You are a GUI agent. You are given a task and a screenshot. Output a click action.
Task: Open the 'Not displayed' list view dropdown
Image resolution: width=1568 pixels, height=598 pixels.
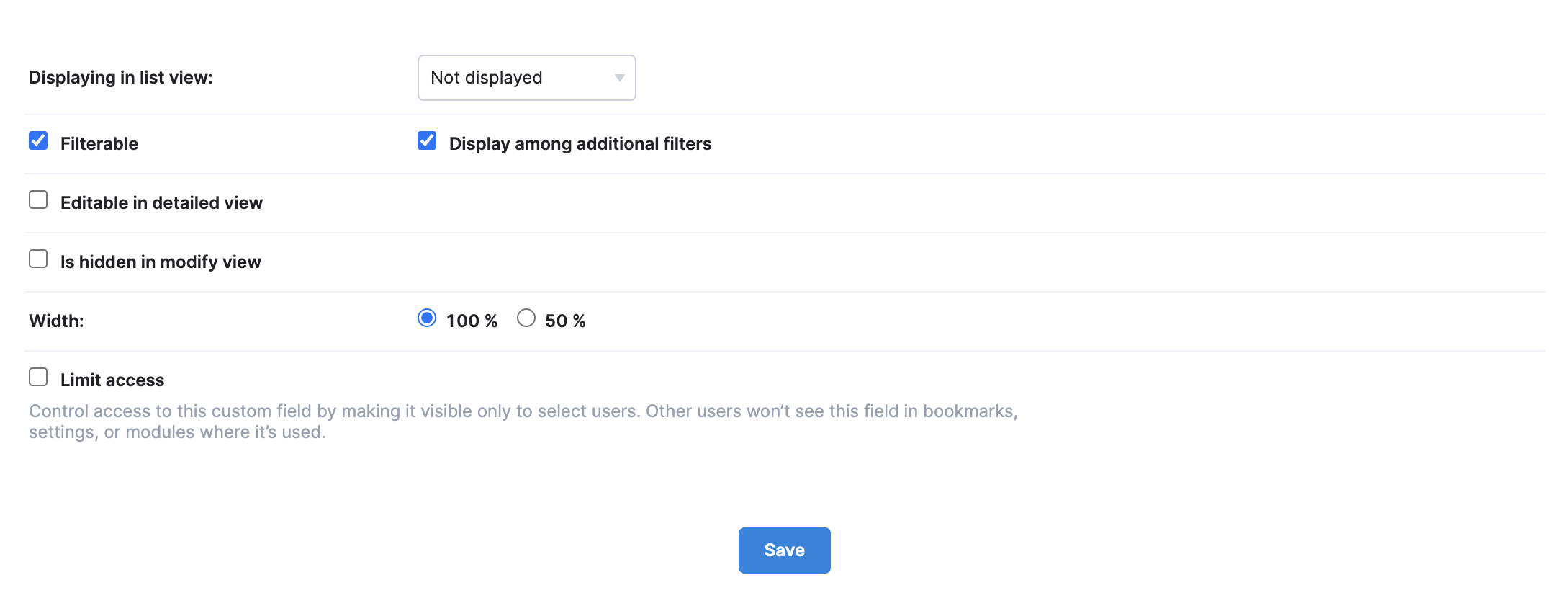[526, 78]
